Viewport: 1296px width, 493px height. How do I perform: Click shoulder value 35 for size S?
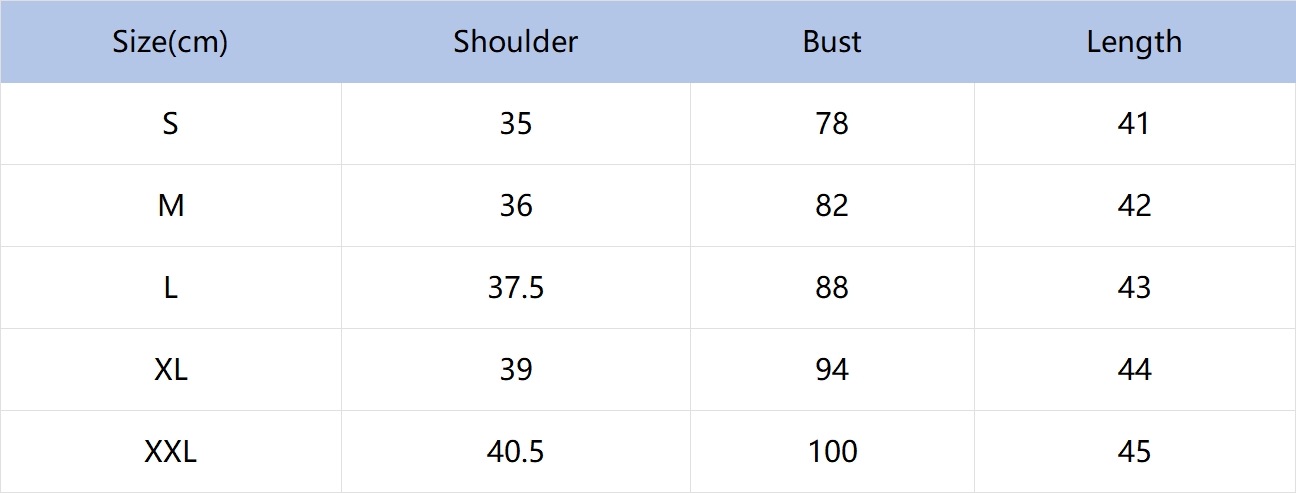click(516, 124)
